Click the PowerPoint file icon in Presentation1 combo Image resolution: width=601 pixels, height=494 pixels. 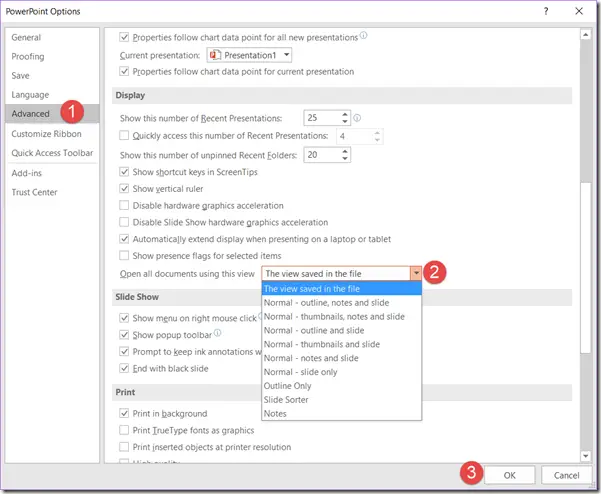pos(215,55)
